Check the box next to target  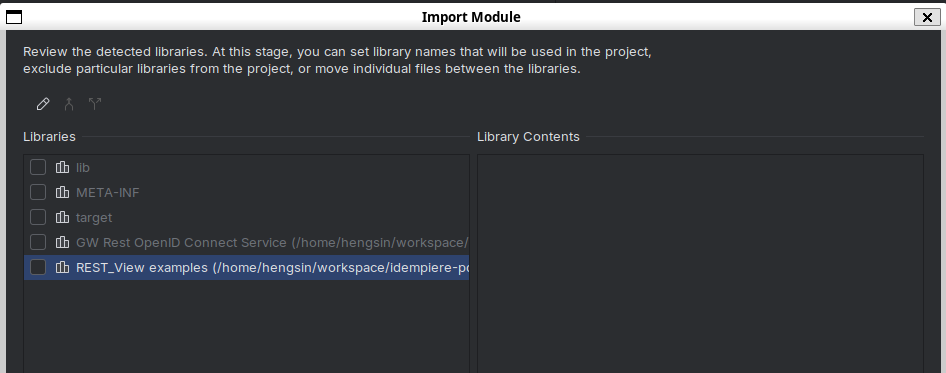point(38,217)
